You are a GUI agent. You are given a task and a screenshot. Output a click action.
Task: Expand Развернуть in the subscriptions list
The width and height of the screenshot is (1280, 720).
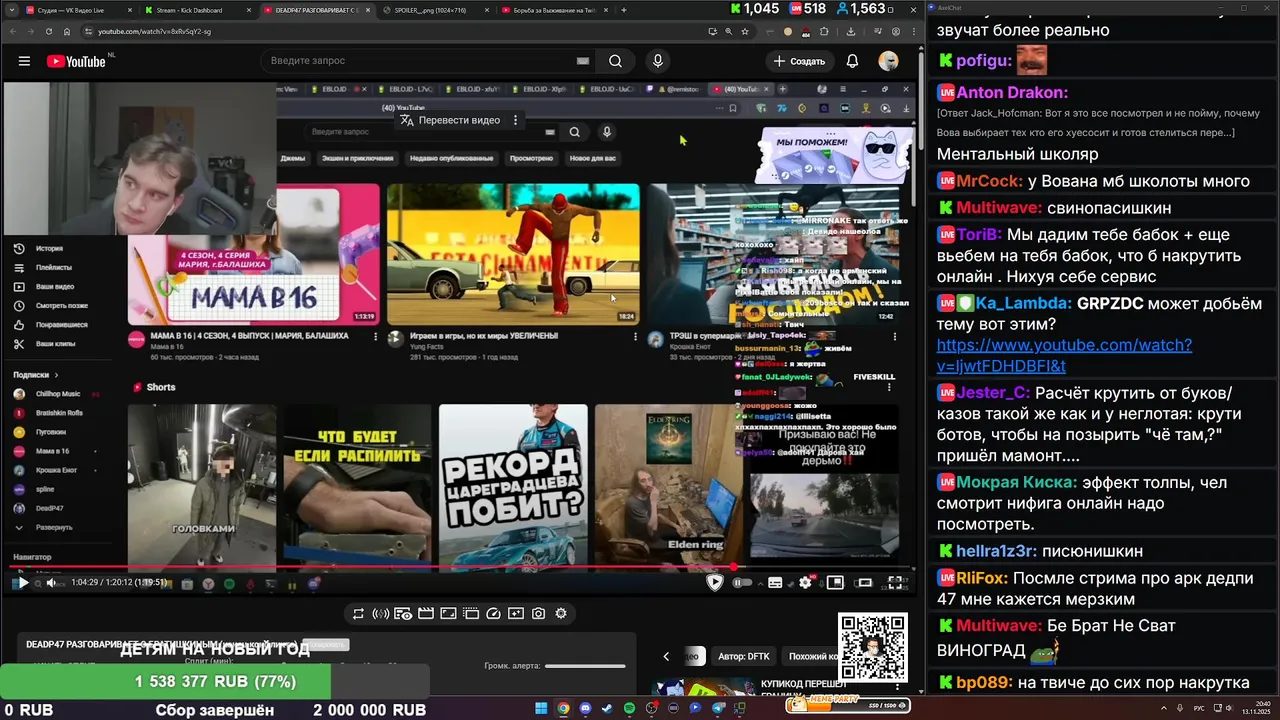point(54,527)
